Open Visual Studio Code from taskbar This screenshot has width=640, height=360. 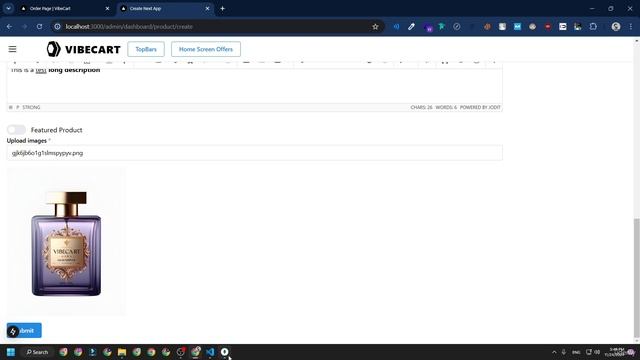coord(210,352)
